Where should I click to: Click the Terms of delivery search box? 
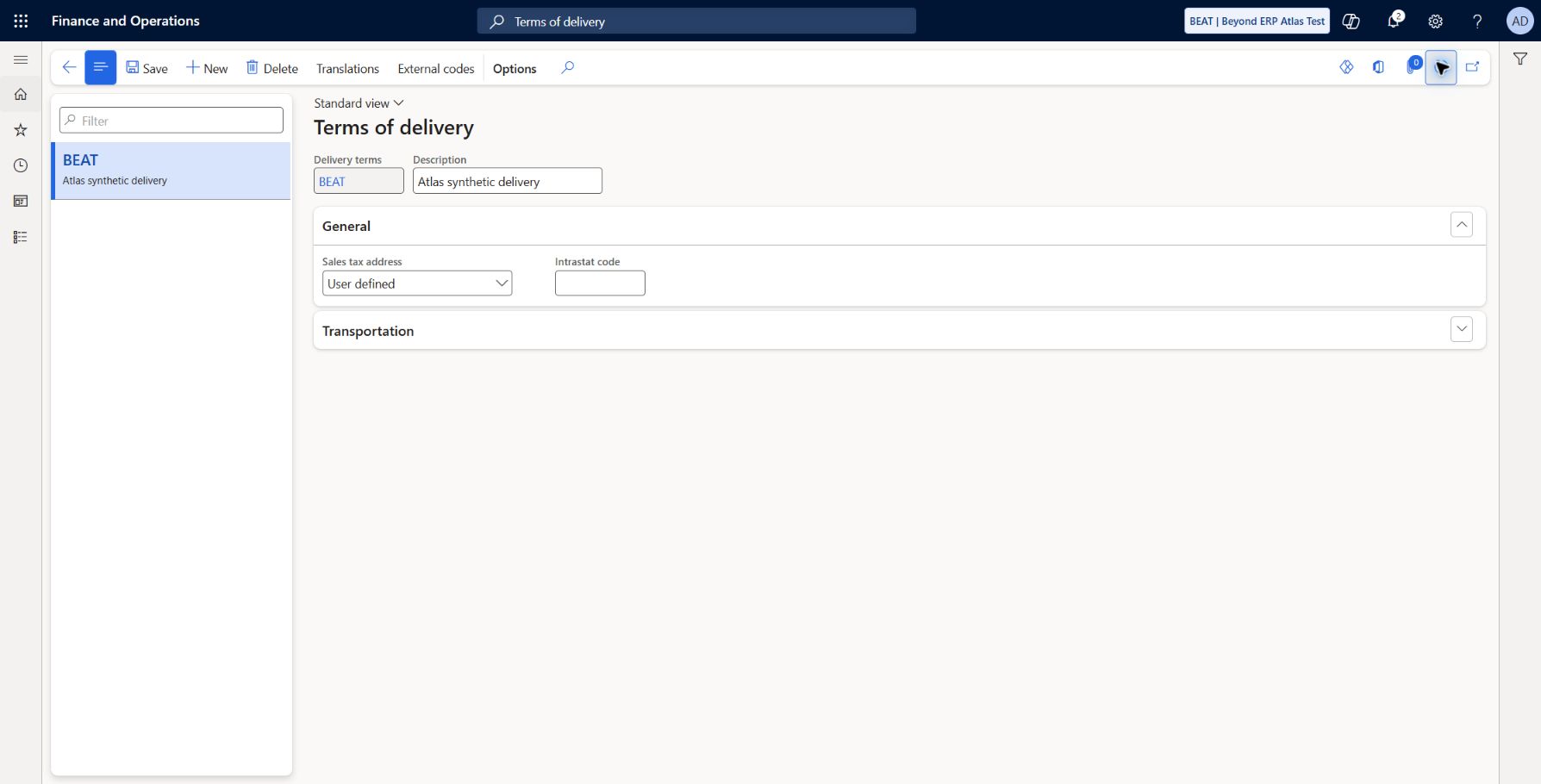point(696,21)
